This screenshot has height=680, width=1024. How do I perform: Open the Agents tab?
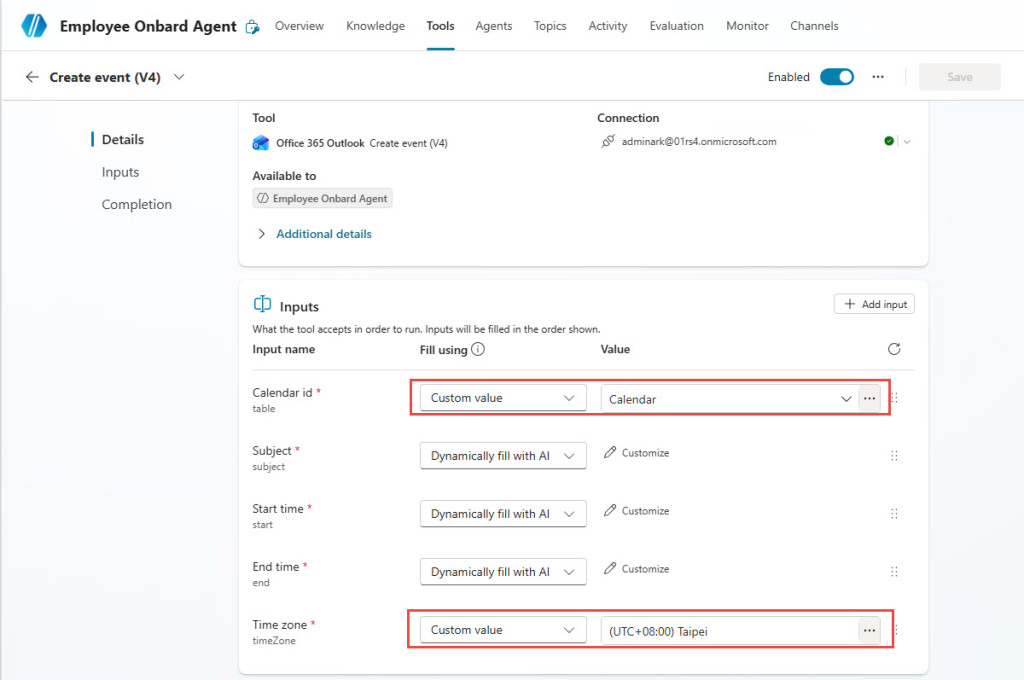pyautogui.click(x=494, y=26)
